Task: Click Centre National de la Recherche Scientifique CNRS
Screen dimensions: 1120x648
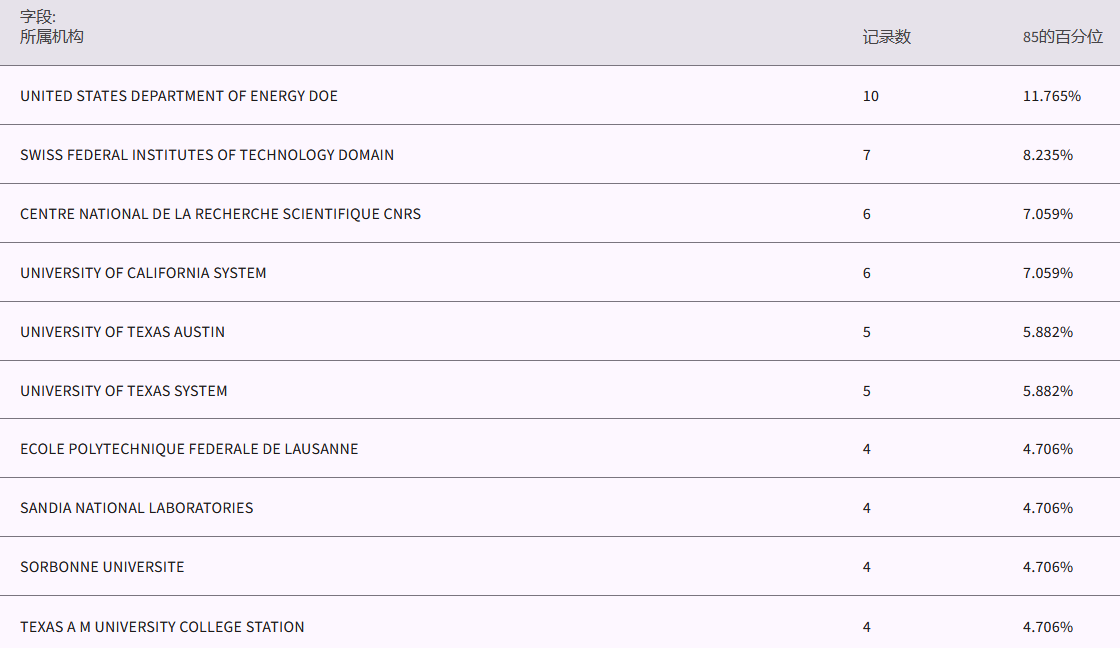Action: pyautogui.click(x=220, y=214)
